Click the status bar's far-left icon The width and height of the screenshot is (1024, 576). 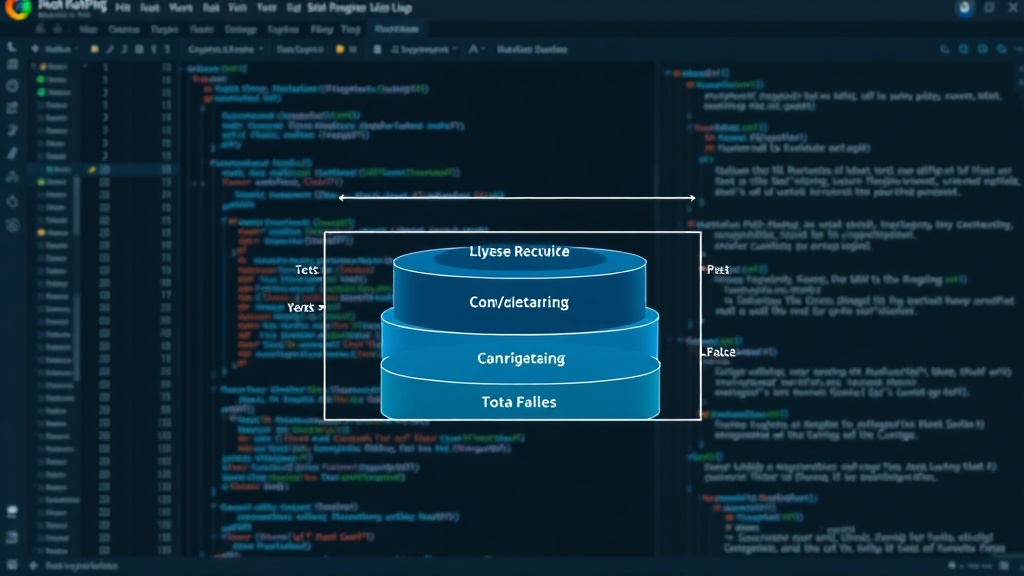pos(11,566)
